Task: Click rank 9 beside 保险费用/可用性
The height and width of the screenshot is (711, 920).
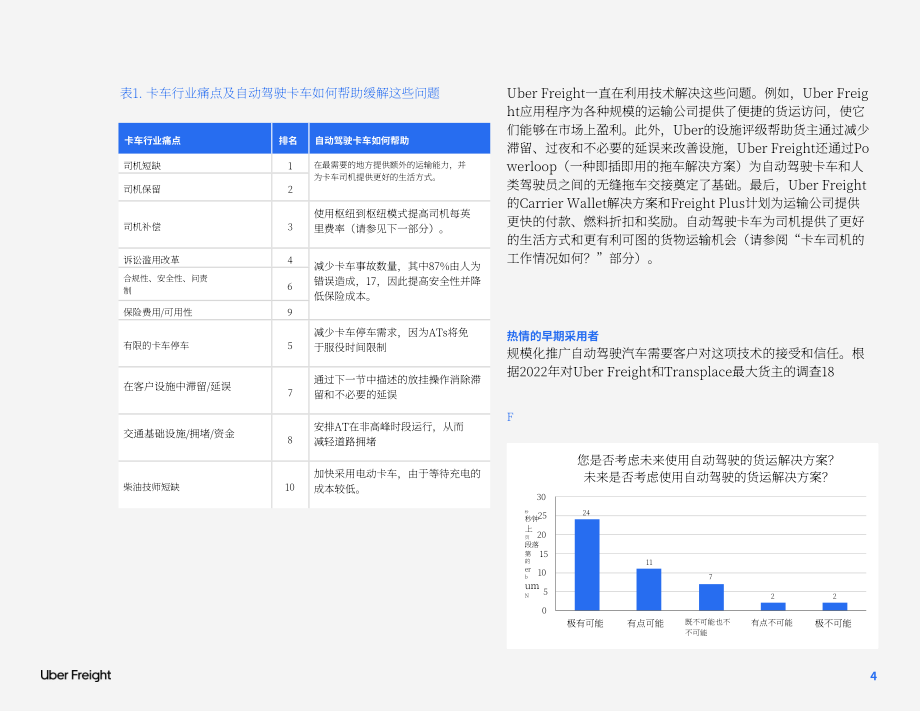Action: [x=290, y=312]
